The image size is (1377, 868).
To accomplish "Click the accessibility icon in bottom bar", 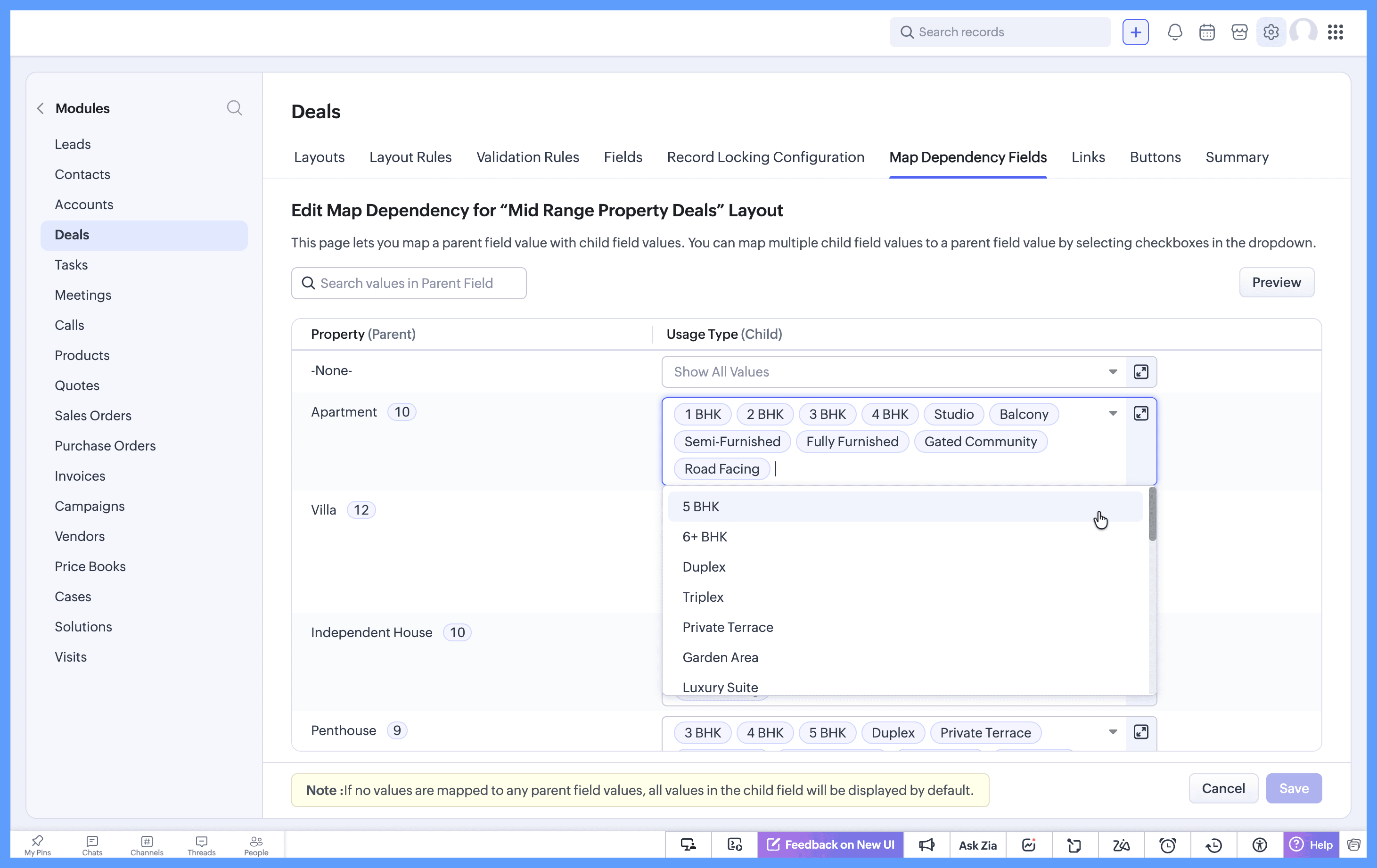I will tap(1259, 844).
